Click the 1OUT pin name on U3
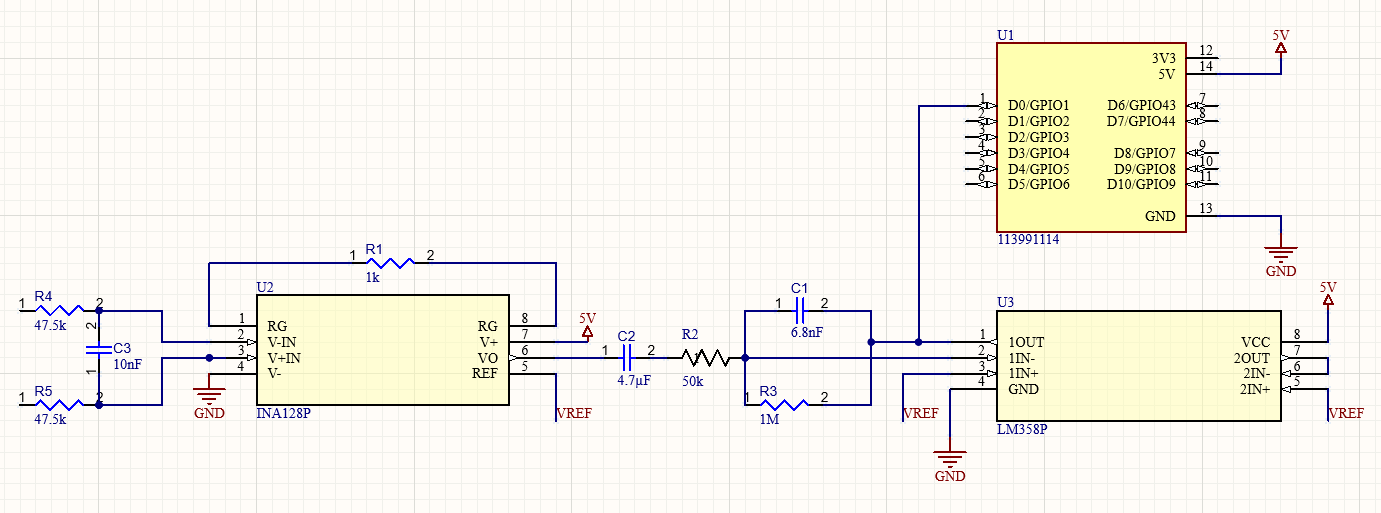This screenshot has width=1381, height=513. tap(1026, 342)
